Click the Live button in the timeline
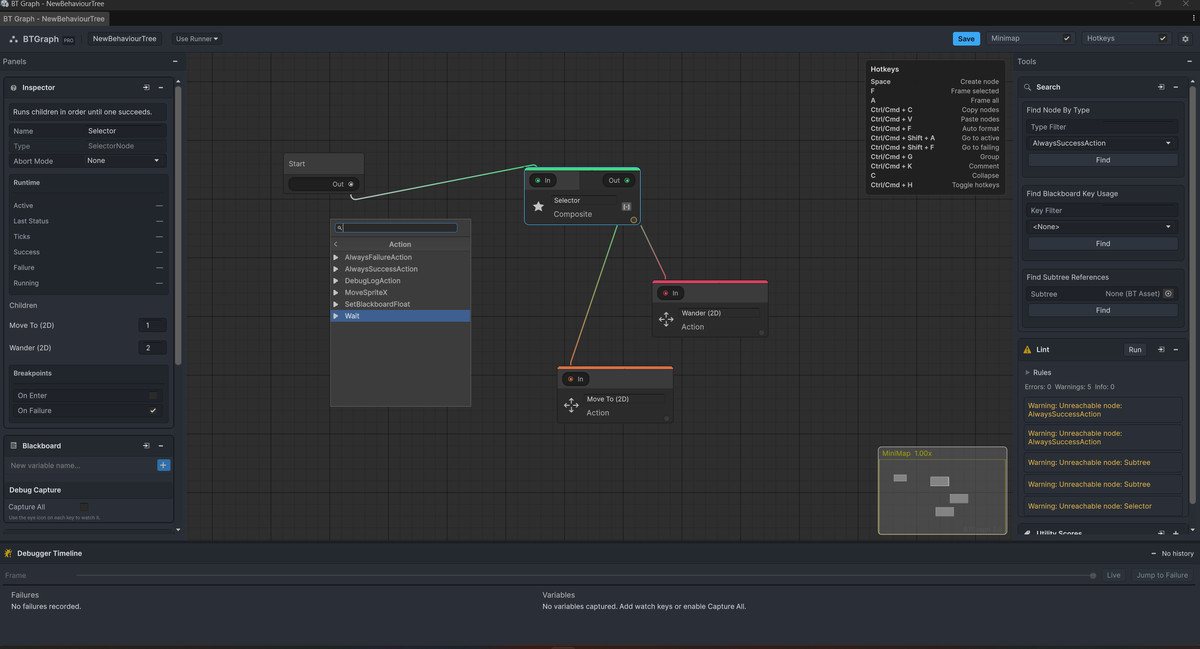Viewport: 1200px width, 649px height. click(x=1113, y=575)
